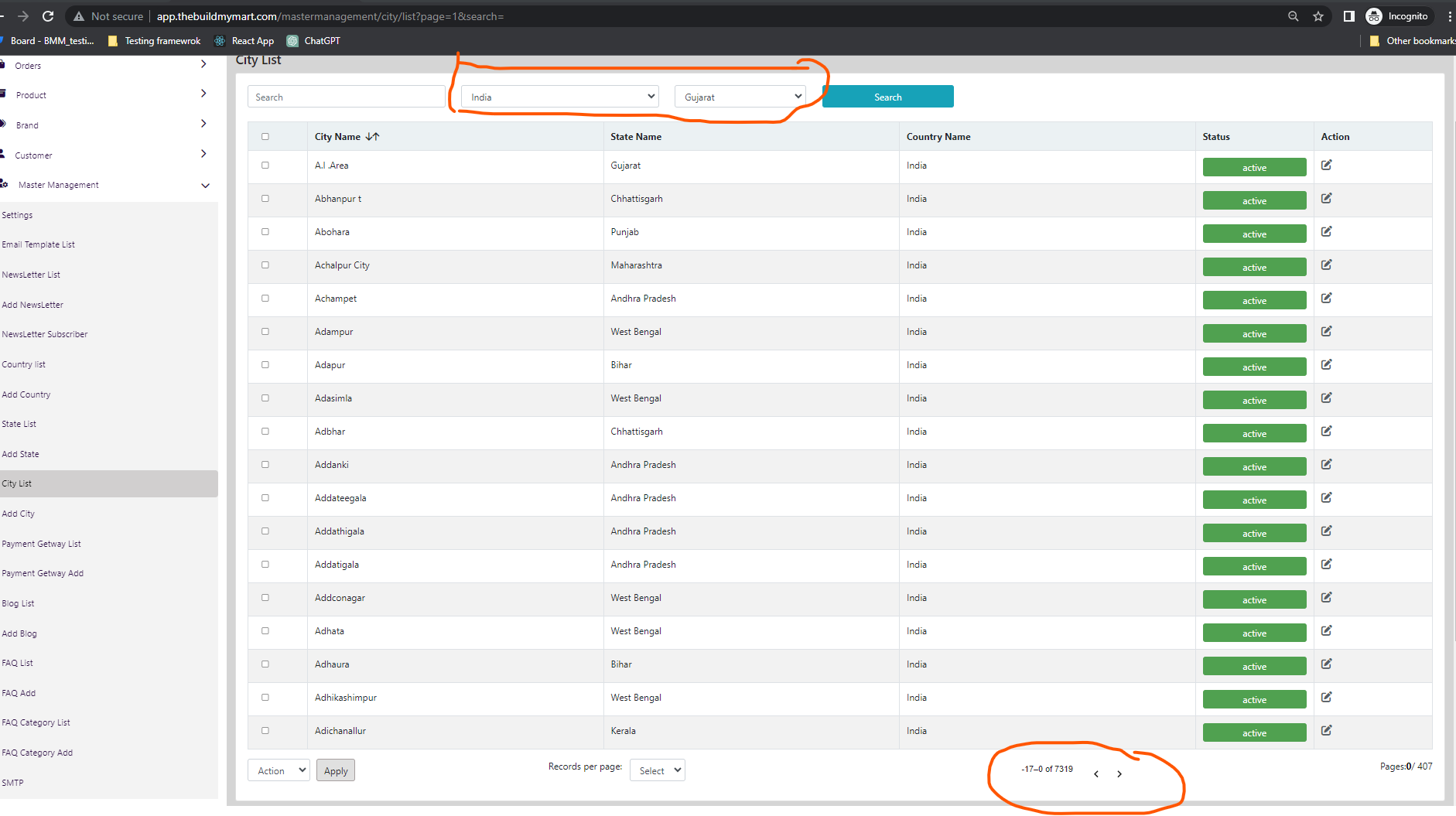Edit the Abhanpur t city row
The image size is (1456, 816).
tap(1326, 198)
